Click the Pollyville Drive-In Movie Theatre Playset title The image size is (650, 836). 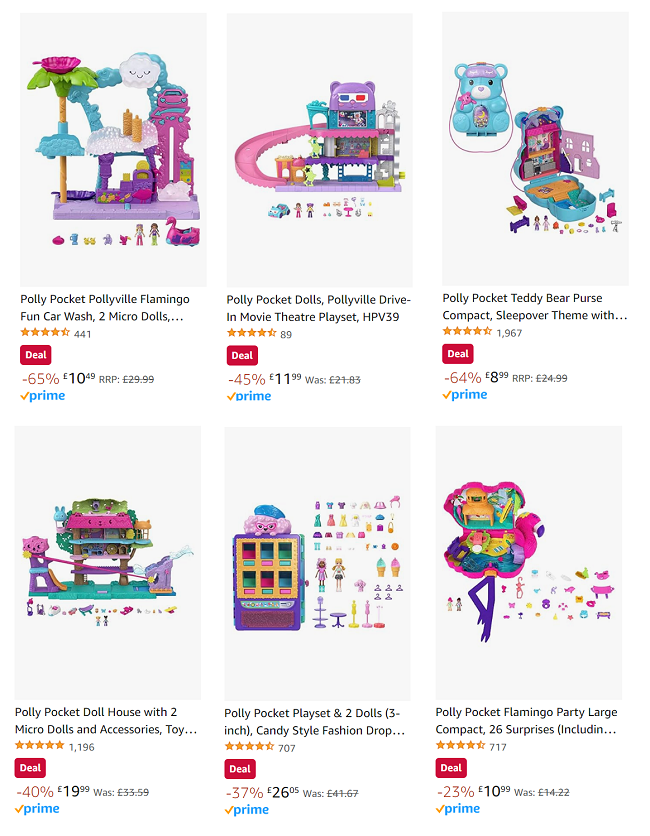pyautogui.click(x=318, y=308)
